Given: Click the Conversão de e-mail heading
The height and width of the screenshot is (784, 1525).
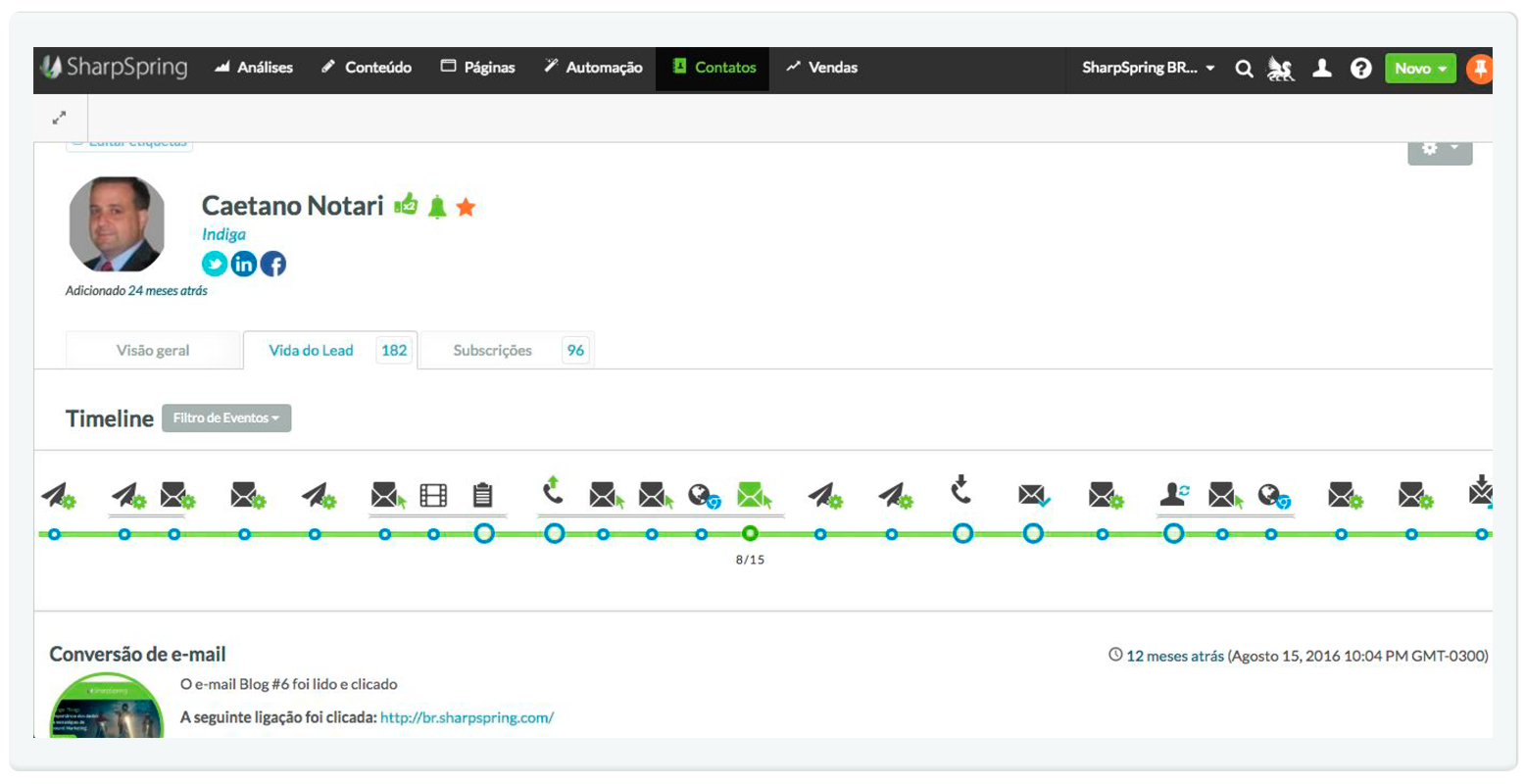Looking at the screenshot, I should [x=137, y=655].
